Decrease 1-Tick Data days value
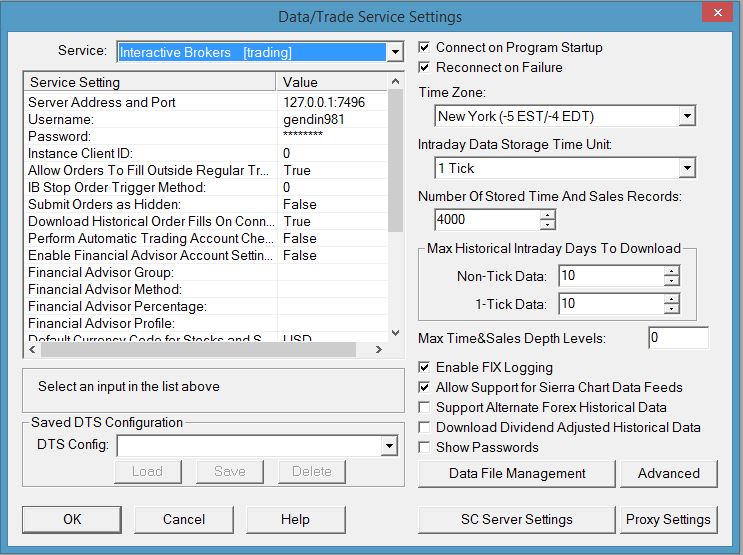This screenshot has width=743, height=555. click(x=671, y=309)
